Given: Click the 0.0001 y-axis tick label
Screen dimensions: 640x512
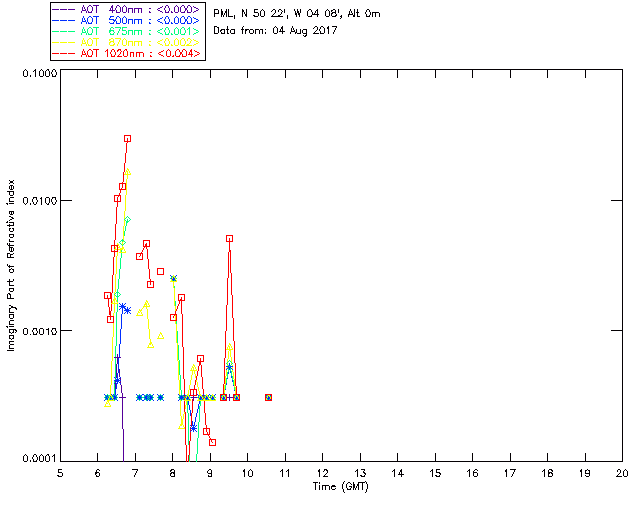Looking at the screenshot, I should click(35, 459).
